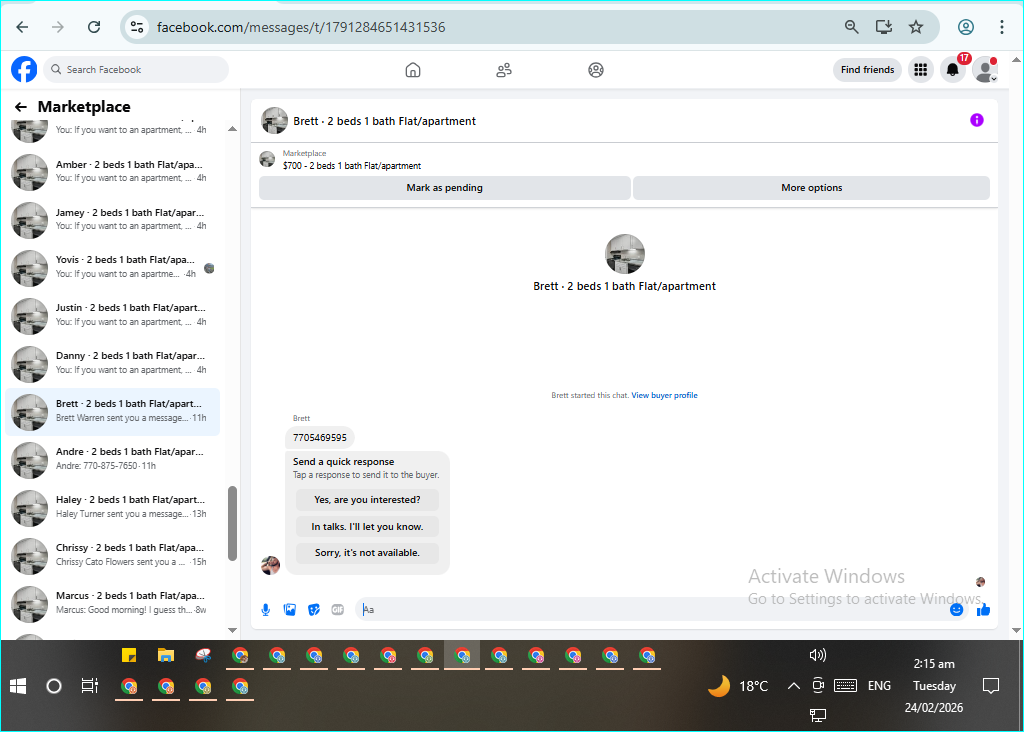Click More options button
The height and width of the screenshot is (732, 1024).
[x=811, y=187]
